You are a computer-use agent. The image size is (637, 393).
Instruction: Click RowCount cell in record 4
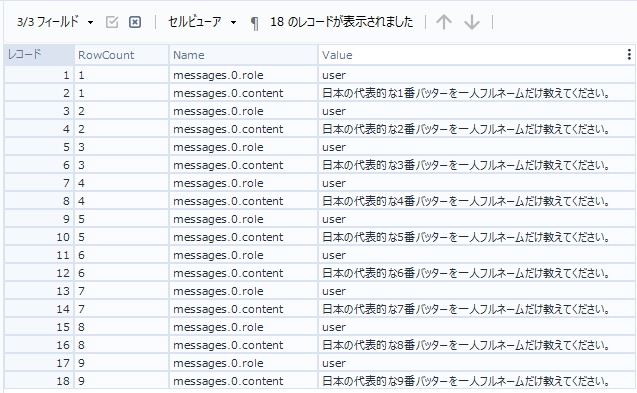[x=121, y=129]
